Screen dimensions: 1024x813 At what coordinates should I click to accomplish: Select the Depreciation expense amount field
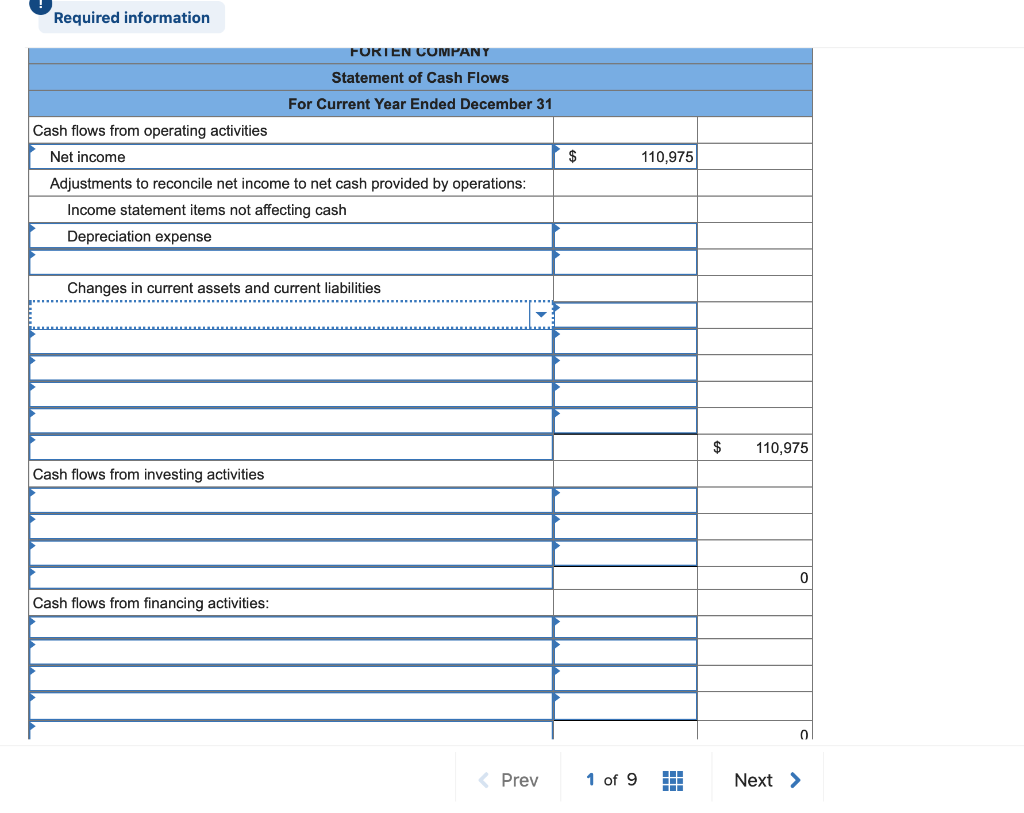point(625,236)
